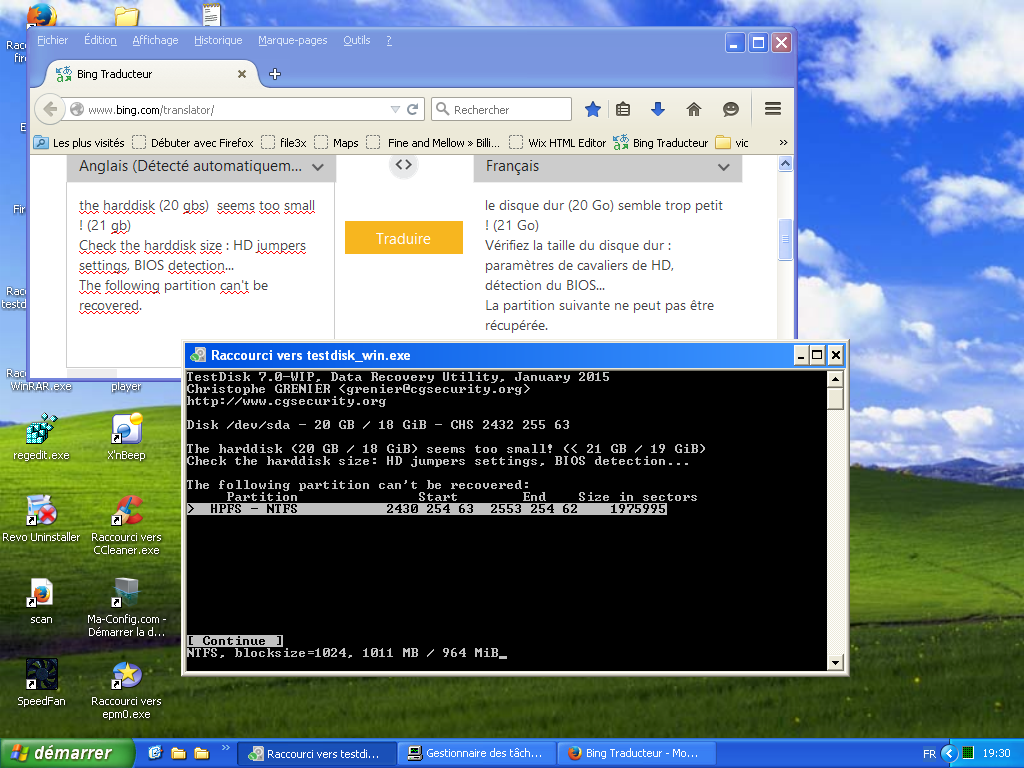1024x768 pixels.
Task: Expand the Anglais source language dropdown
Action: 202,167
